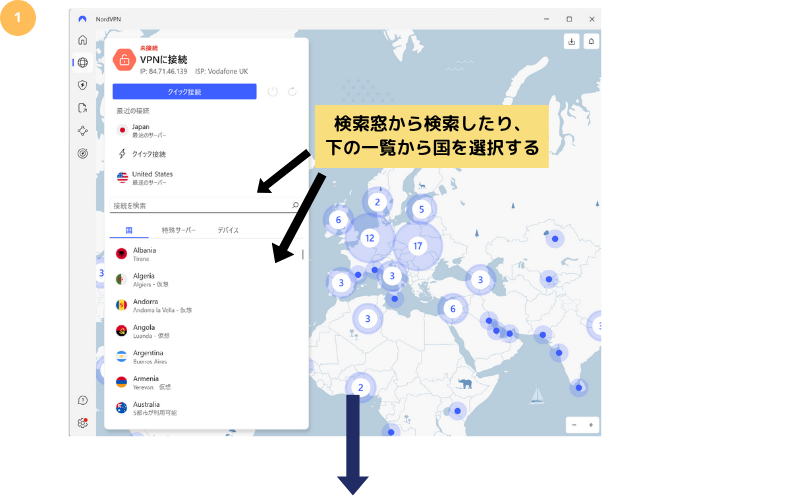Click the Argentina flag icon
This screenshot has width=800, height=500.
121,356
